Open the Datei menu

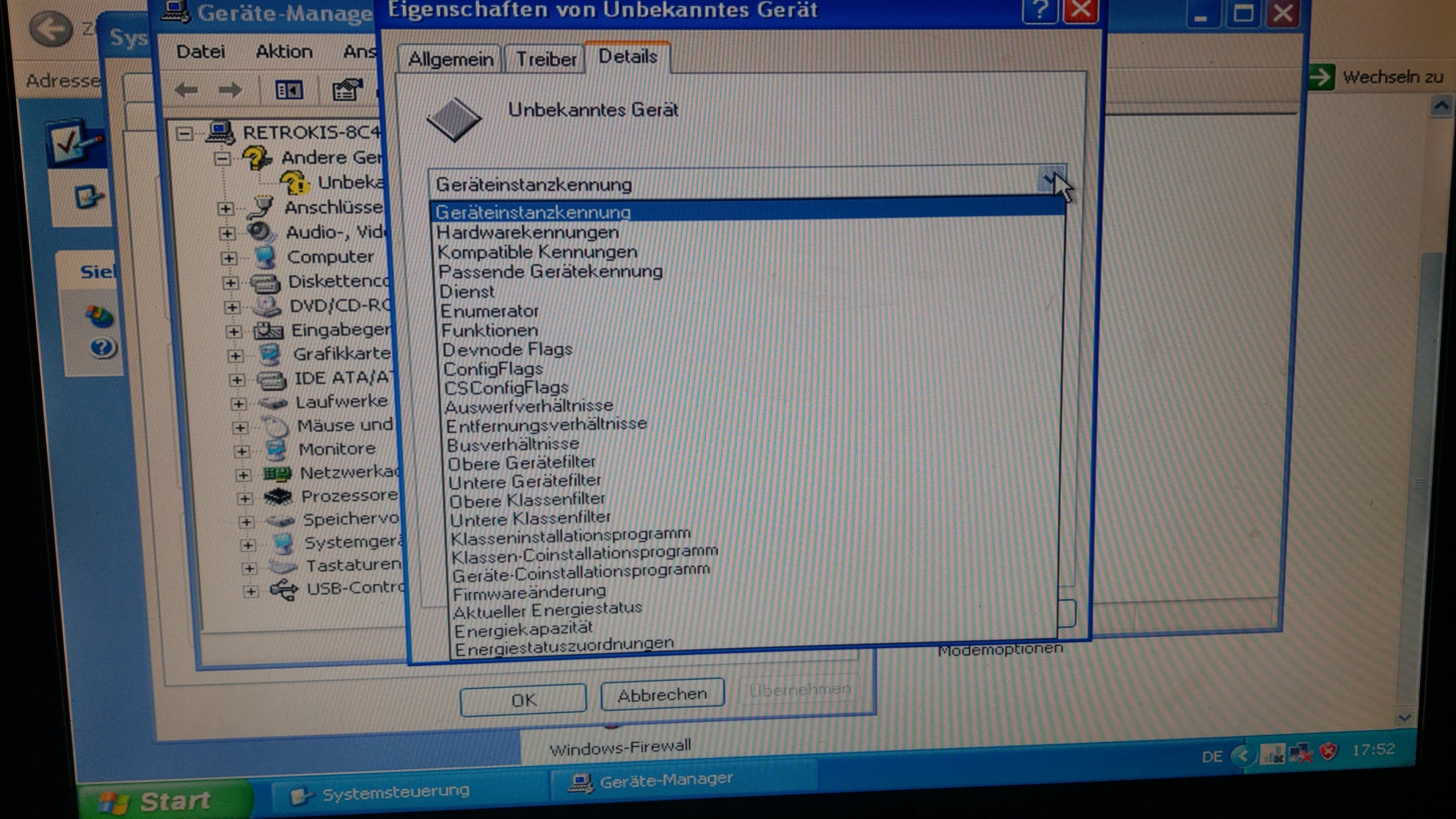point(200,52)
